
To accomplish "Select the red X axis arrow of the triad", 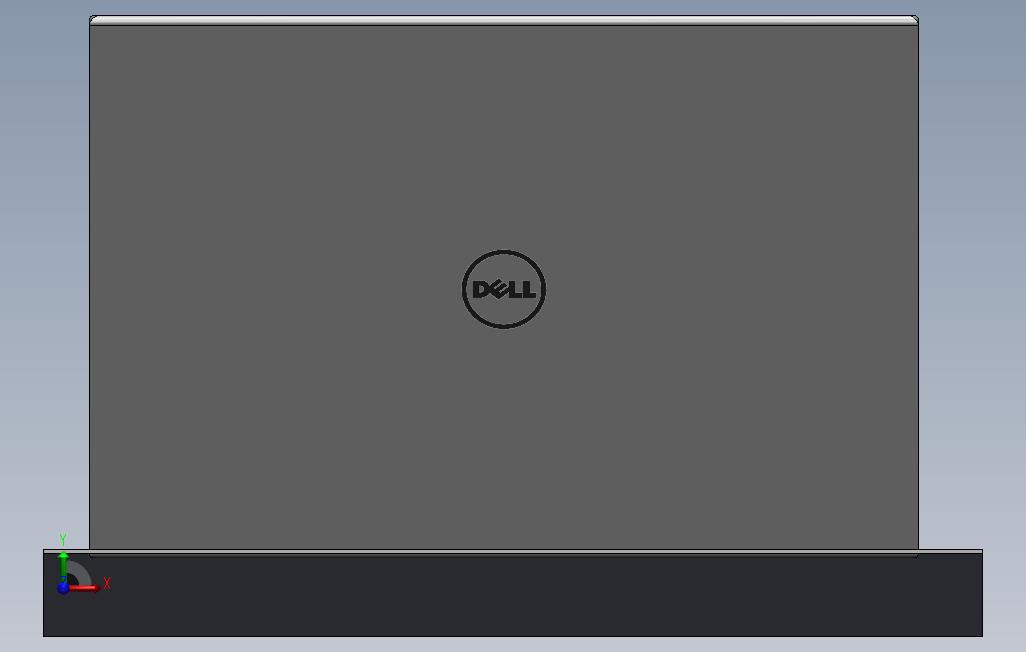I will [84, 588].
